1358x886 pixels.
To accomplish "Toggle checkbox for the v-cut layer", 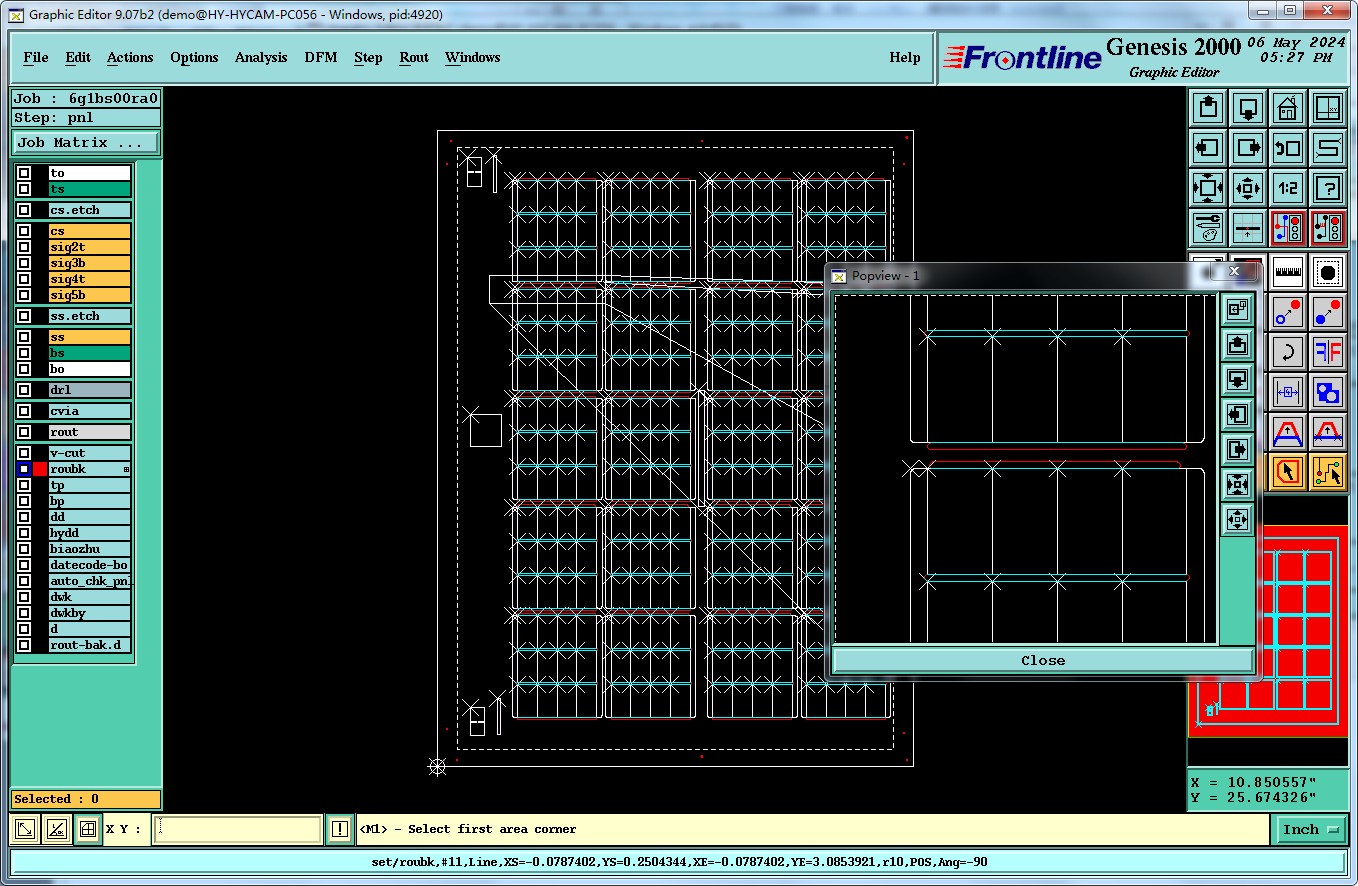I will pyautogui.click(x=24, y=453).
